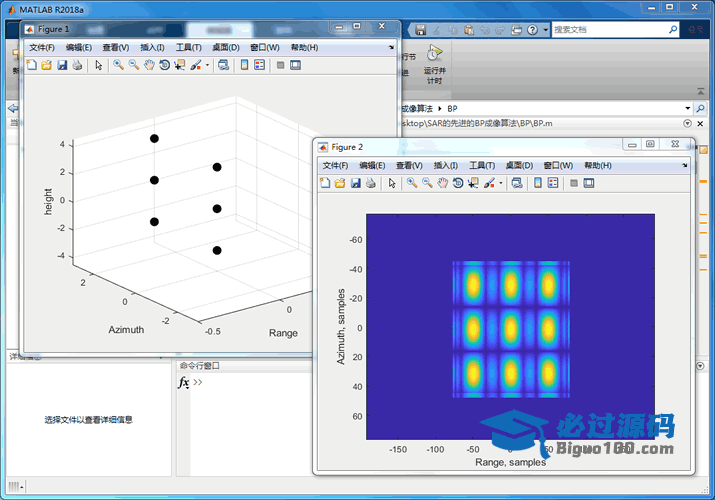Click the BP folder in address bar
This screenshot has height=500, width=715.
click(x=452, y=108)
